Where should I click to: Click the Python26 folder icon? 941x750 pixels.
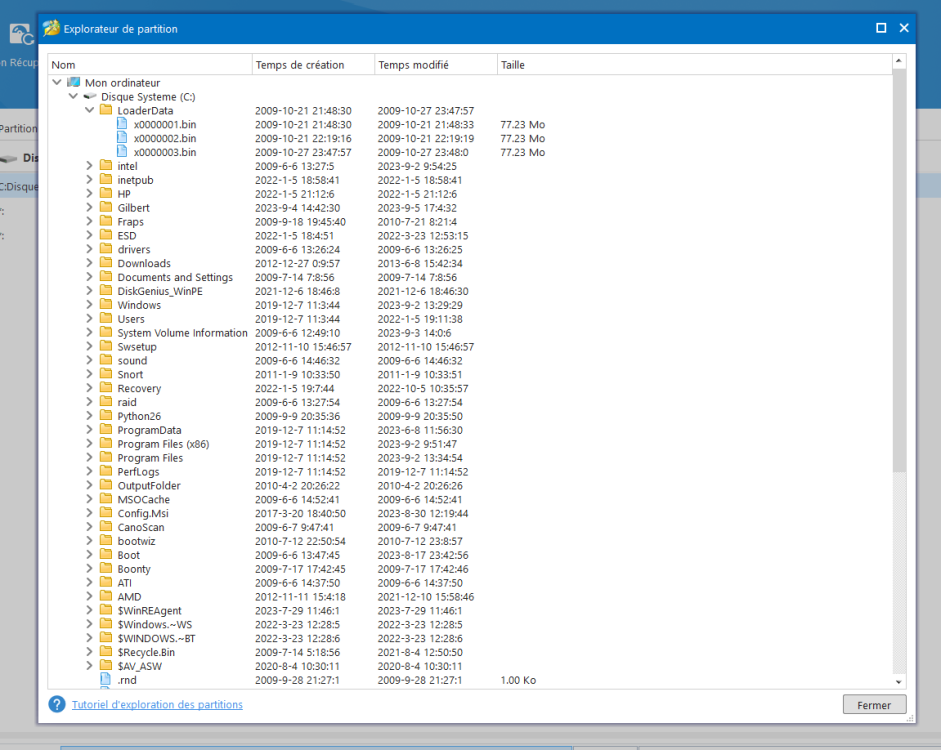[x=105, y=416]
